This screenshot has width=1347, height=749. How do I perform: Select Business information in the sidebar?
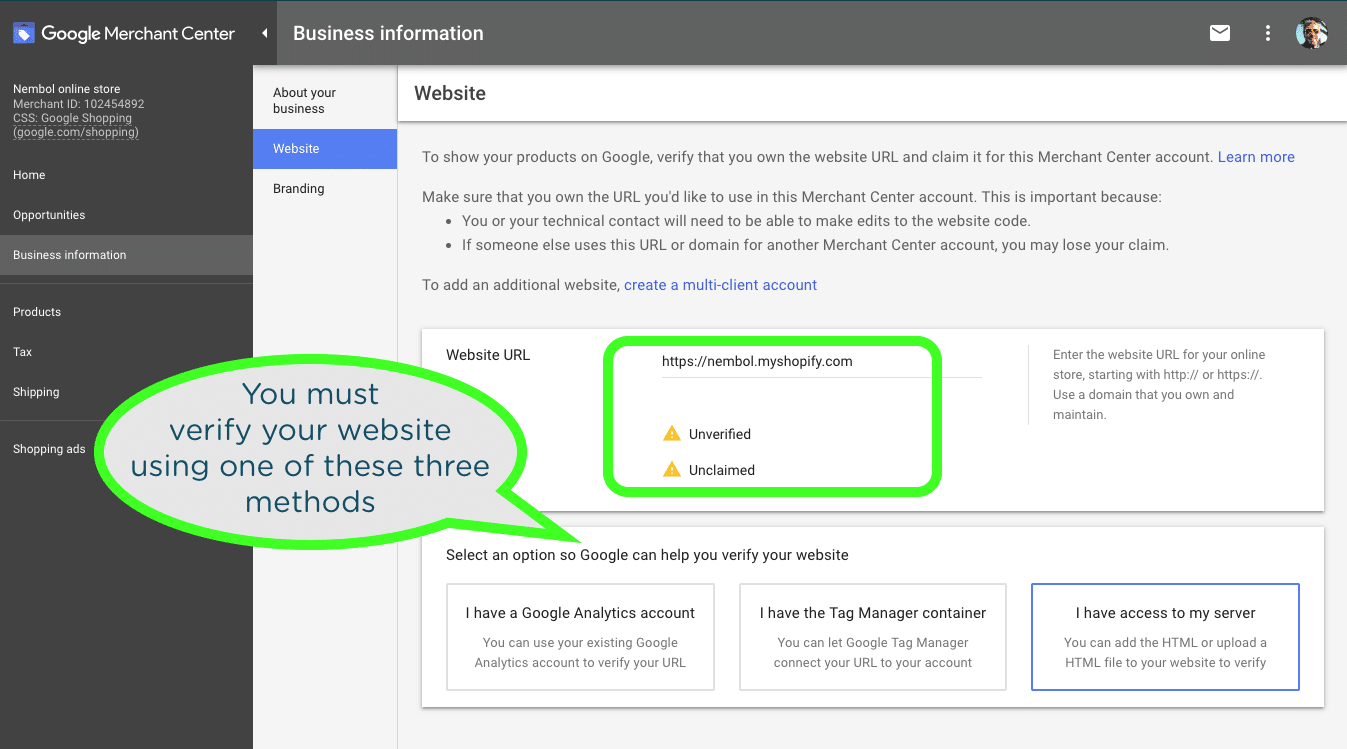[126, 255]
